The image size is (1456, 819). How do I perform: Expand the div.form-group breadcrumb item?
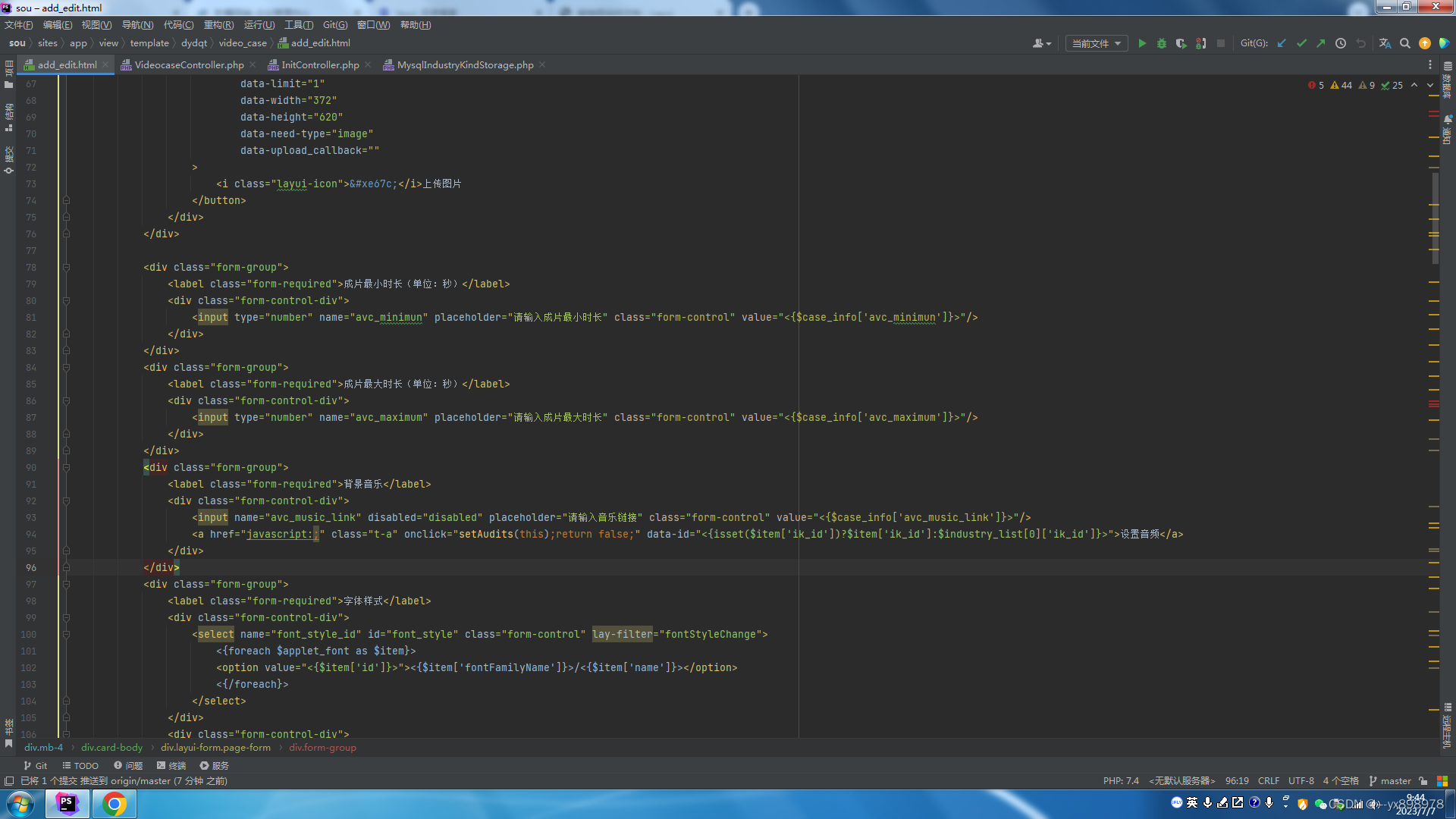322,747
